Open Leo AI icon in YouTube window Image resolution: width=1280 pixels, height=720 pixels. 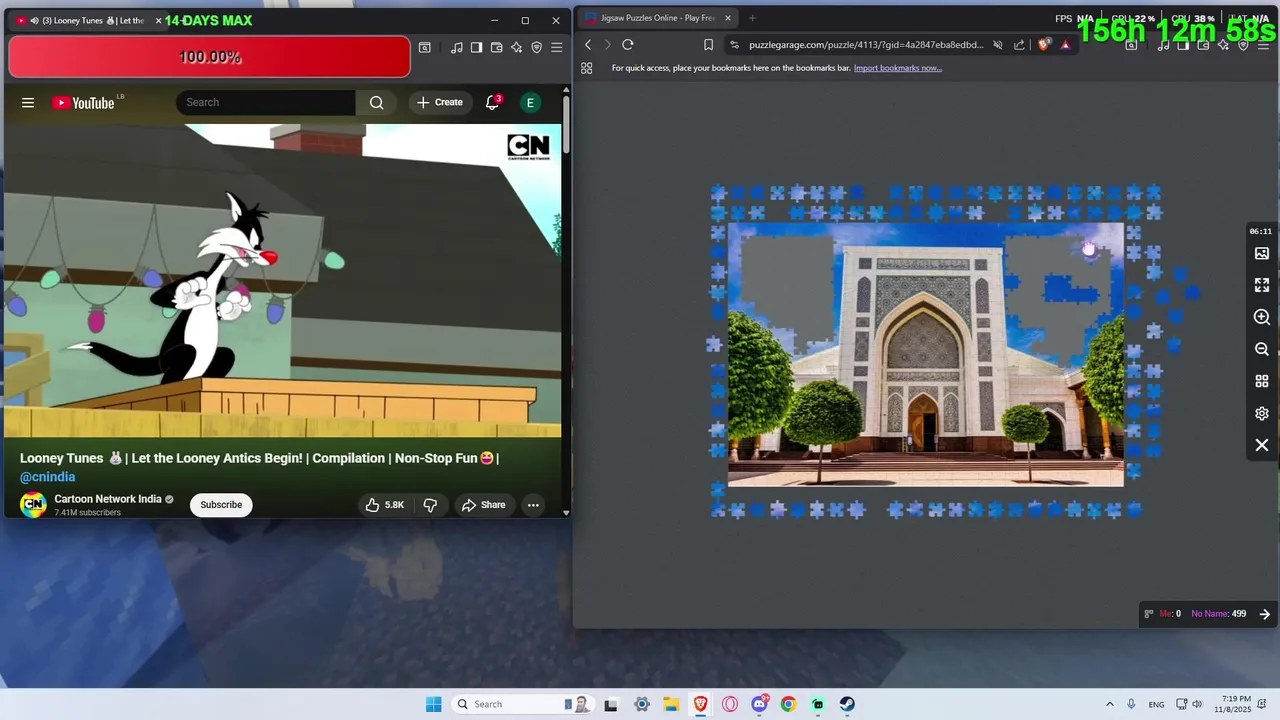517,47
